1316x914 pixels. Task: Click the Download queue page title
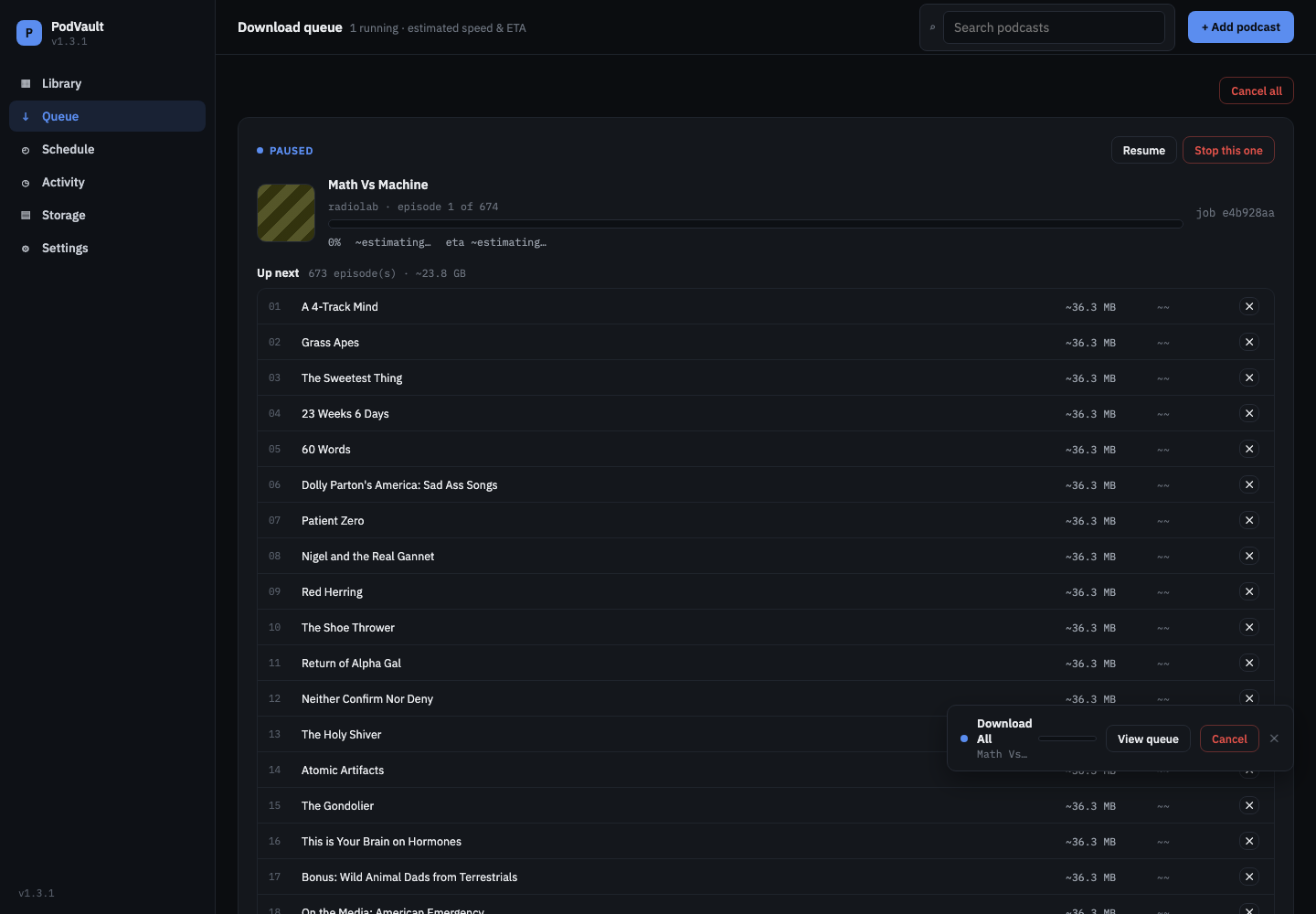[x=290, y=27]
